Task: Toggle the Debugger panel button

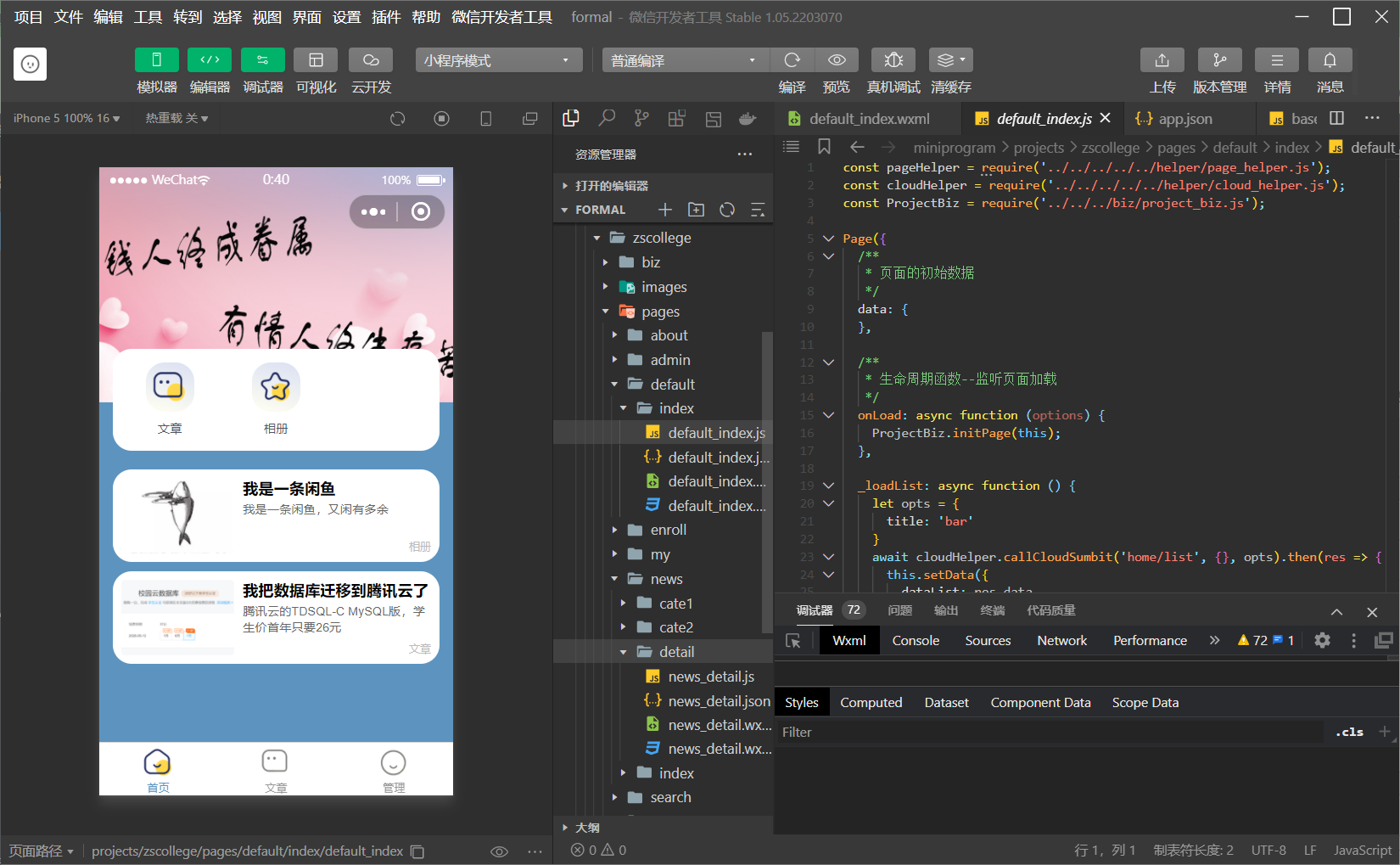Action: tap(262, 60)
